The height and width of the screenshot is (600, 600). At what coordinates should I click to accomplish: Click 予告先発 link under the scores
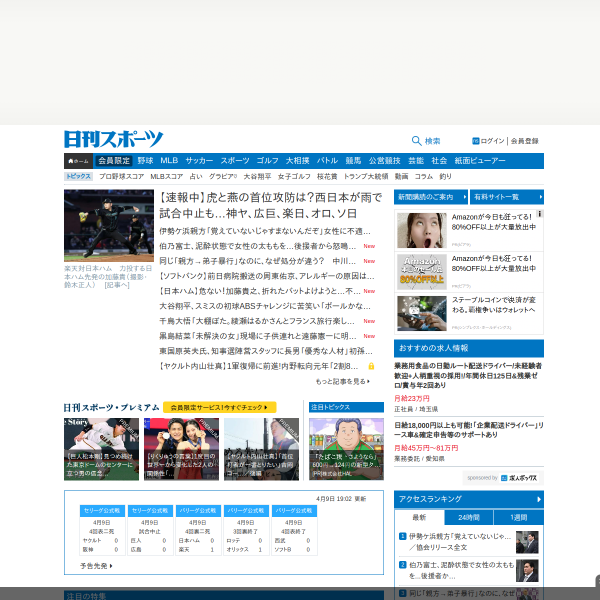96,566
